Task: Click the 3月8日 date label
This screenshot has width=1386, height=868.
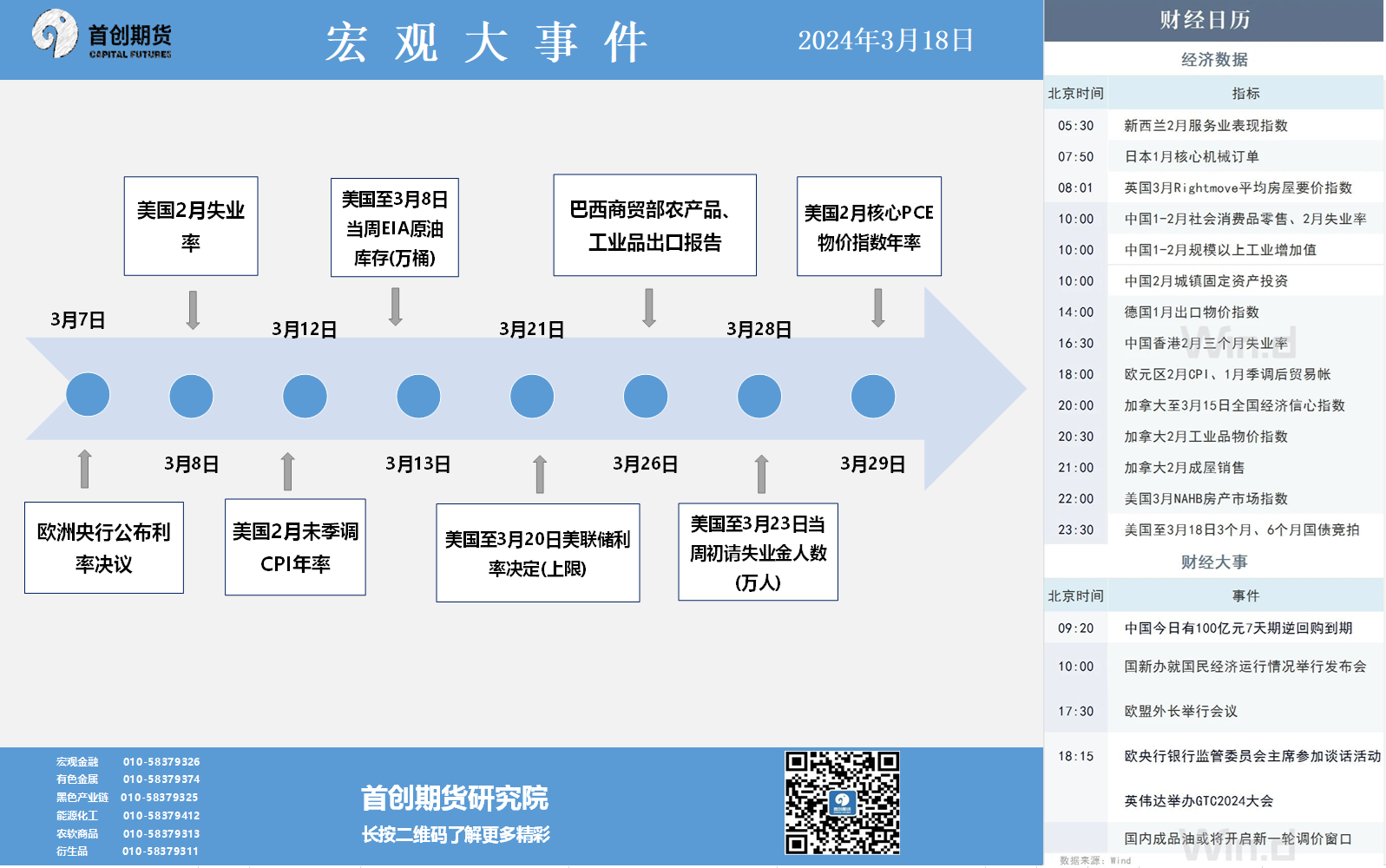Action: point(191,464)
